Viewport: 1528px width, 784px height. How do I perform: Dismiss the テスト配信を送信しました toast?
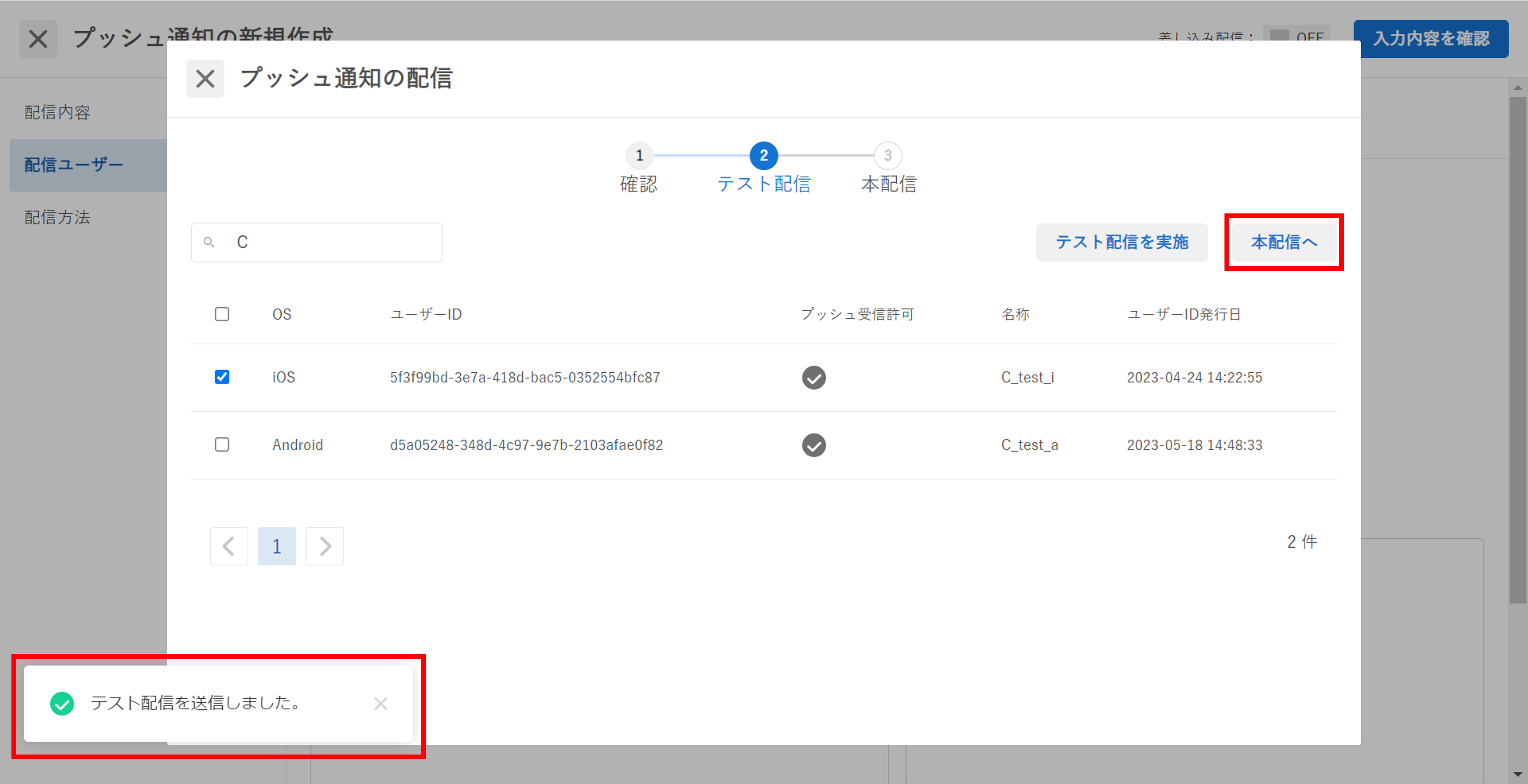(x=380, y=703)
